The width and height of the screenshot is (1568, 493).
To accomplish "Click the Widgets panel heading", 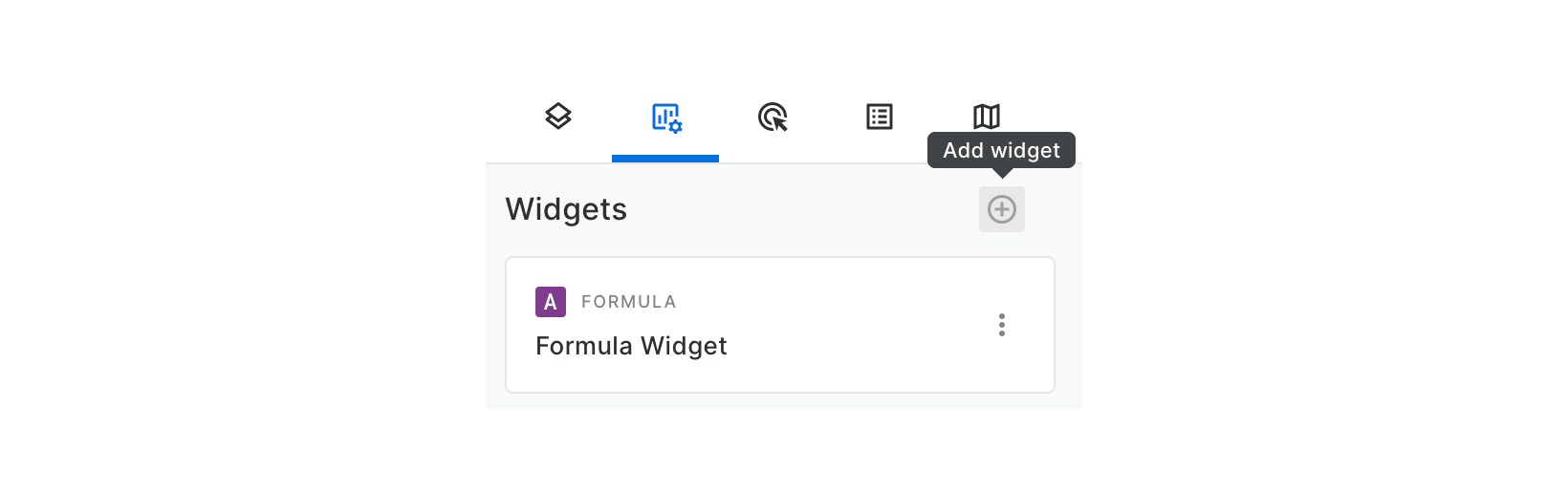I will [566, 209].
